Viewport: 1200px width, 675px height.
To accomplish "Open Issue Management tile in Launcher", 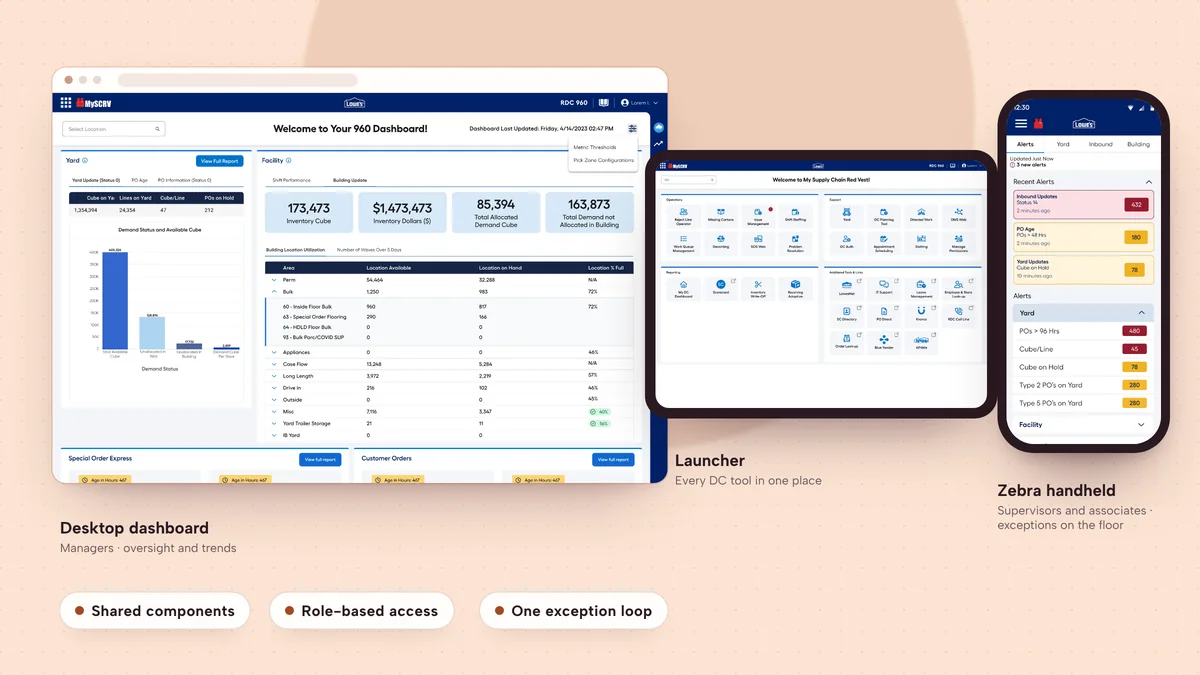I will coord(758,215).
